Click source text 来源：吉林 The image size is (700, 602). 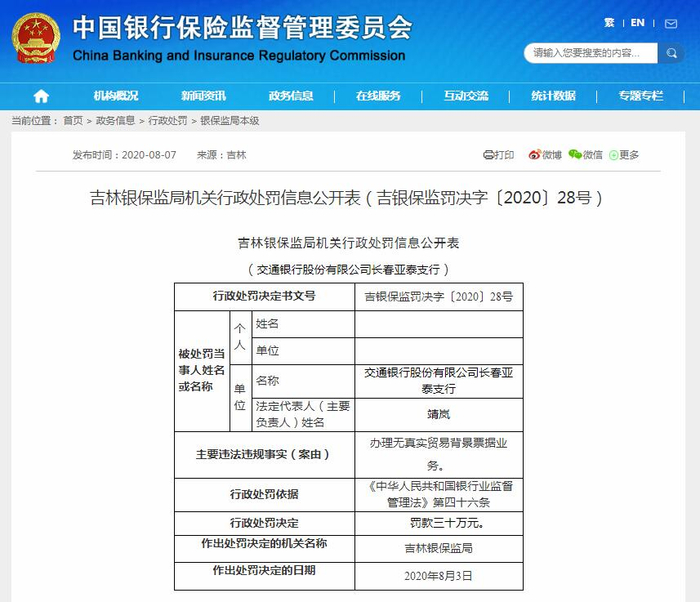(221, 155)
